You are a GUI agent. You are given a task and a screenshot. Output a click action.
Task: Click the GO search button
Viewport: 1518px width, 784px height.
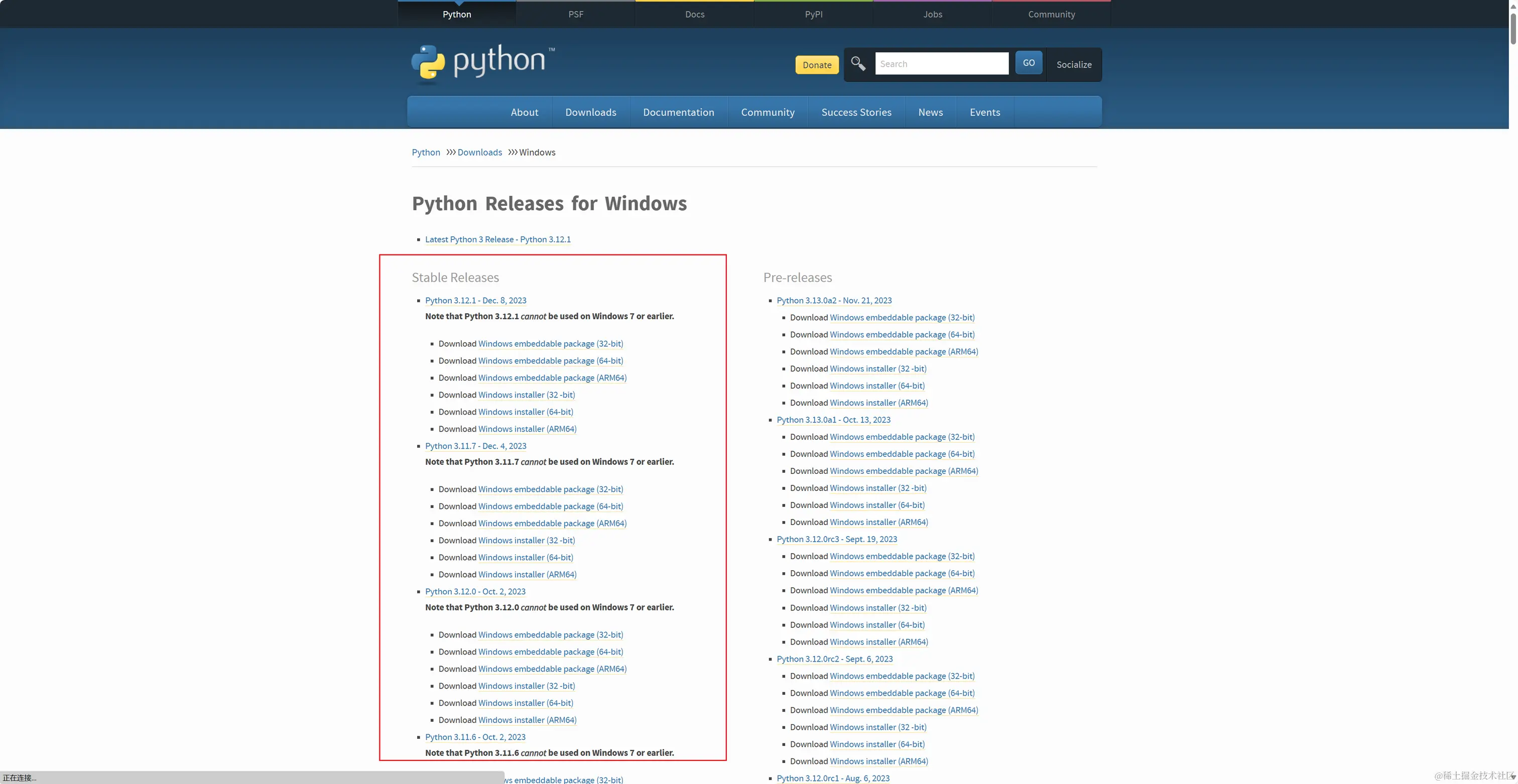tap(1028, 63)
